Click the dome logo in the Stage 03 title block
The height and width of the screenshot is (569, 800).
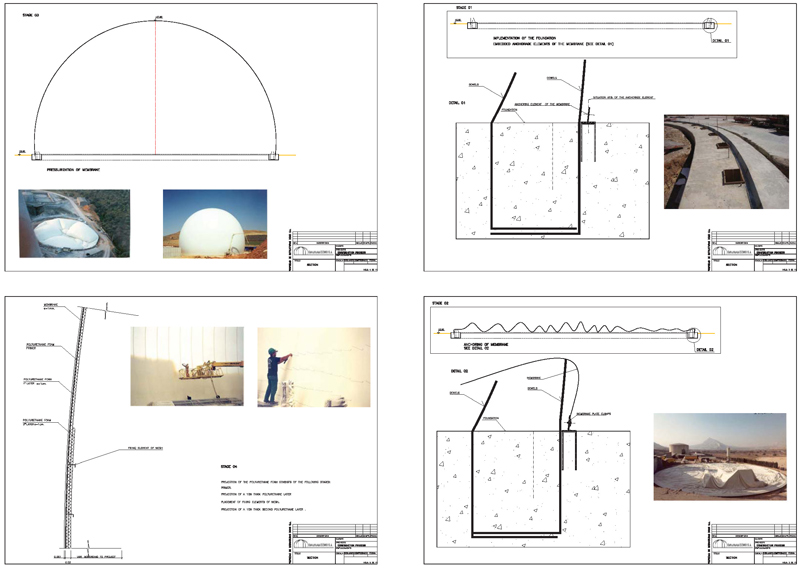point(302,251)
